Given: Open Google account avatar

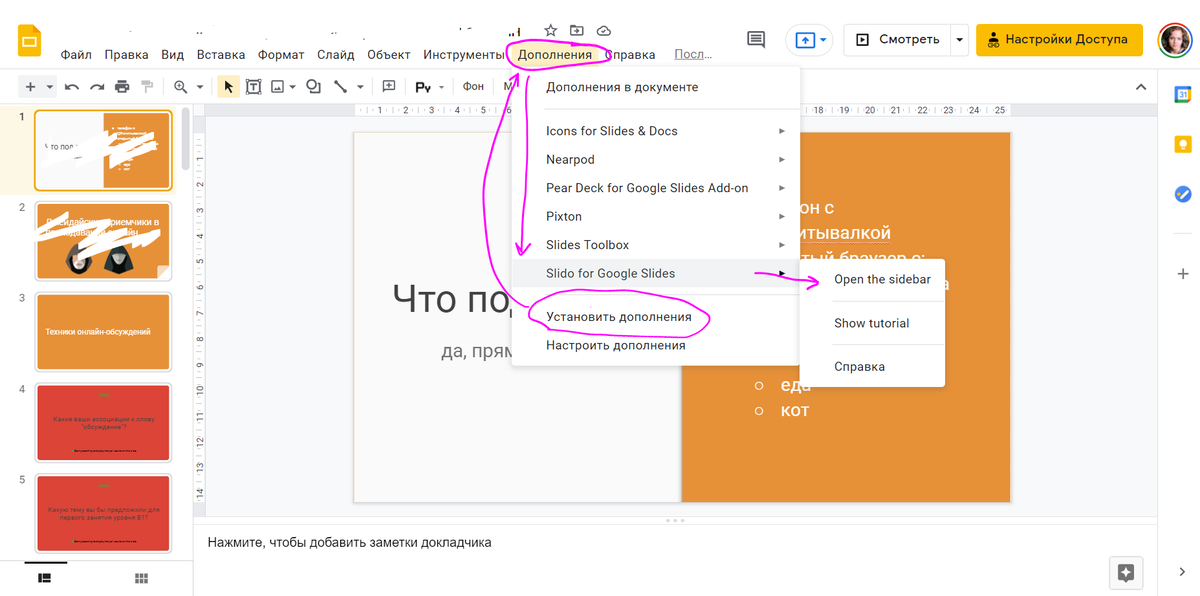Looking at the screenshot, I should click(1174, 40).
